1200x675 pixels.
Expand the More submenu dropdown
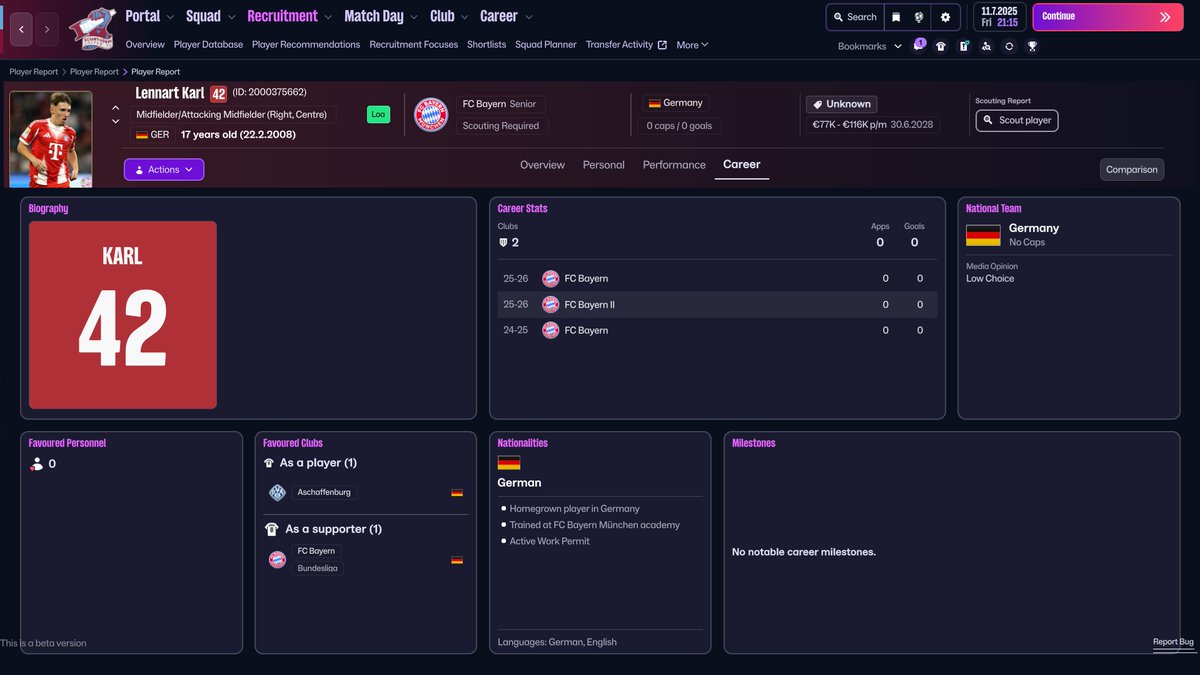(x=692, y=45)
